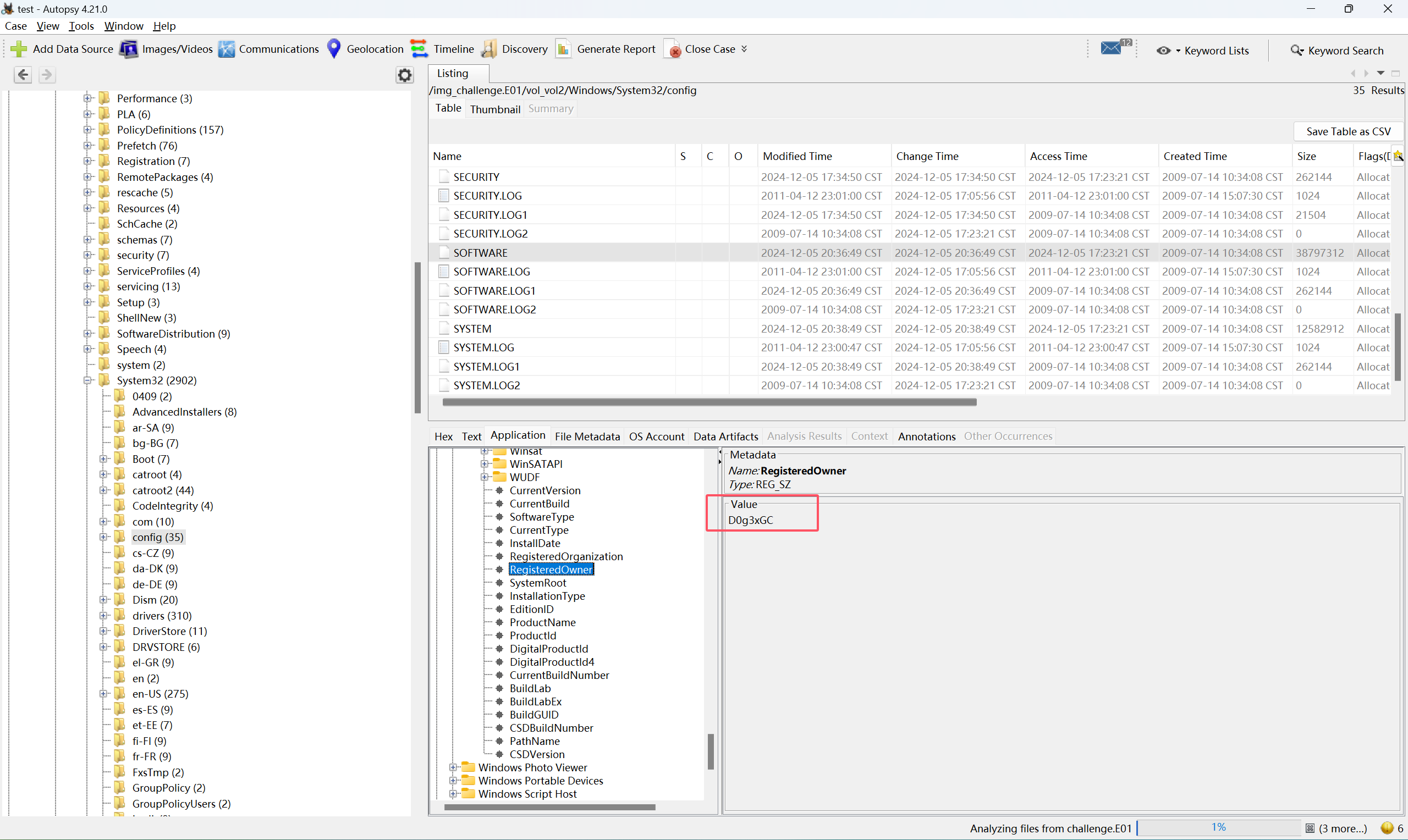The width and height of the screenshot is (1408, 840).
Task: Select the catroot2 (44) folder
Action: [x=162, y=490]
